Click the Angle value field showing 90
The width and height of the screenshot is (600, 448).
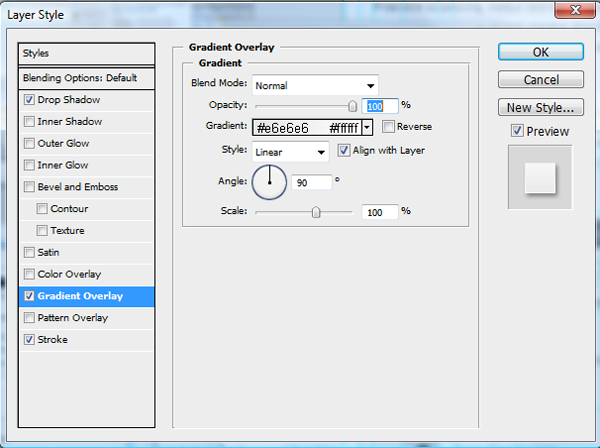[x=311, y=182]
